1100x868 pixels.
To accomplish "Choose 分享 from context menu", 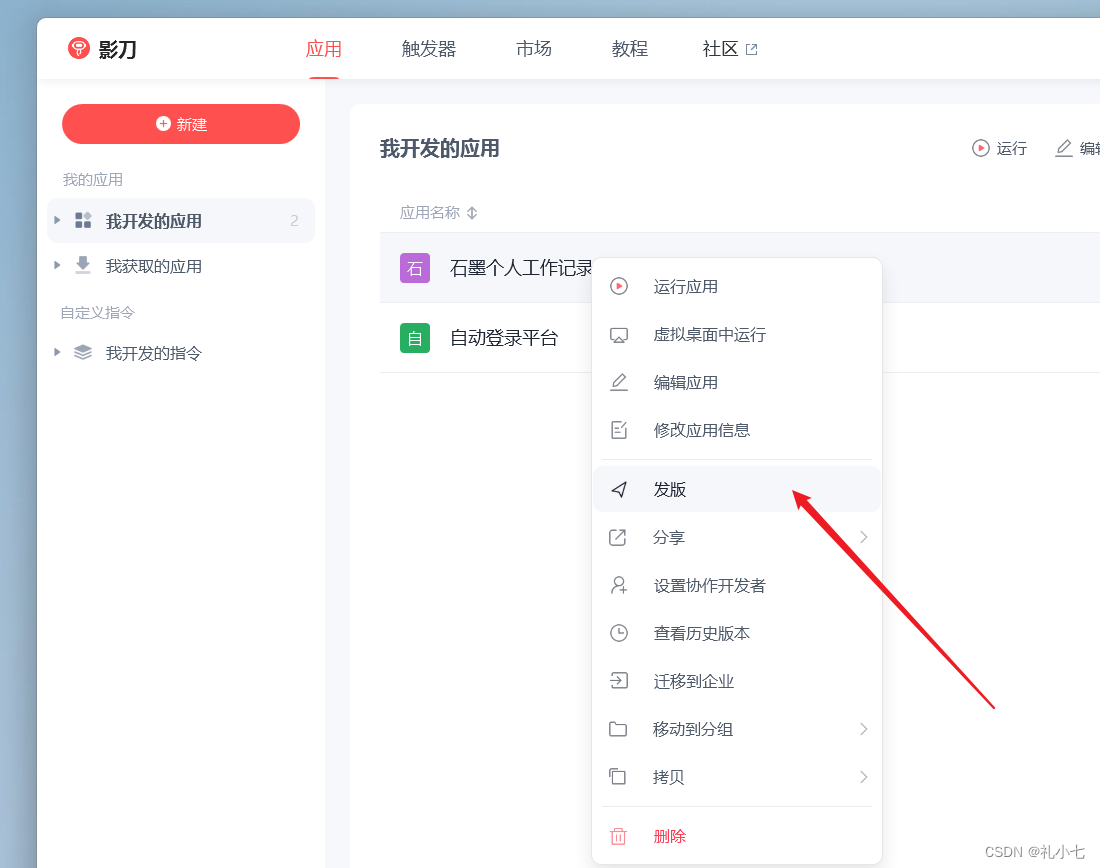I will tap(737, 538).
